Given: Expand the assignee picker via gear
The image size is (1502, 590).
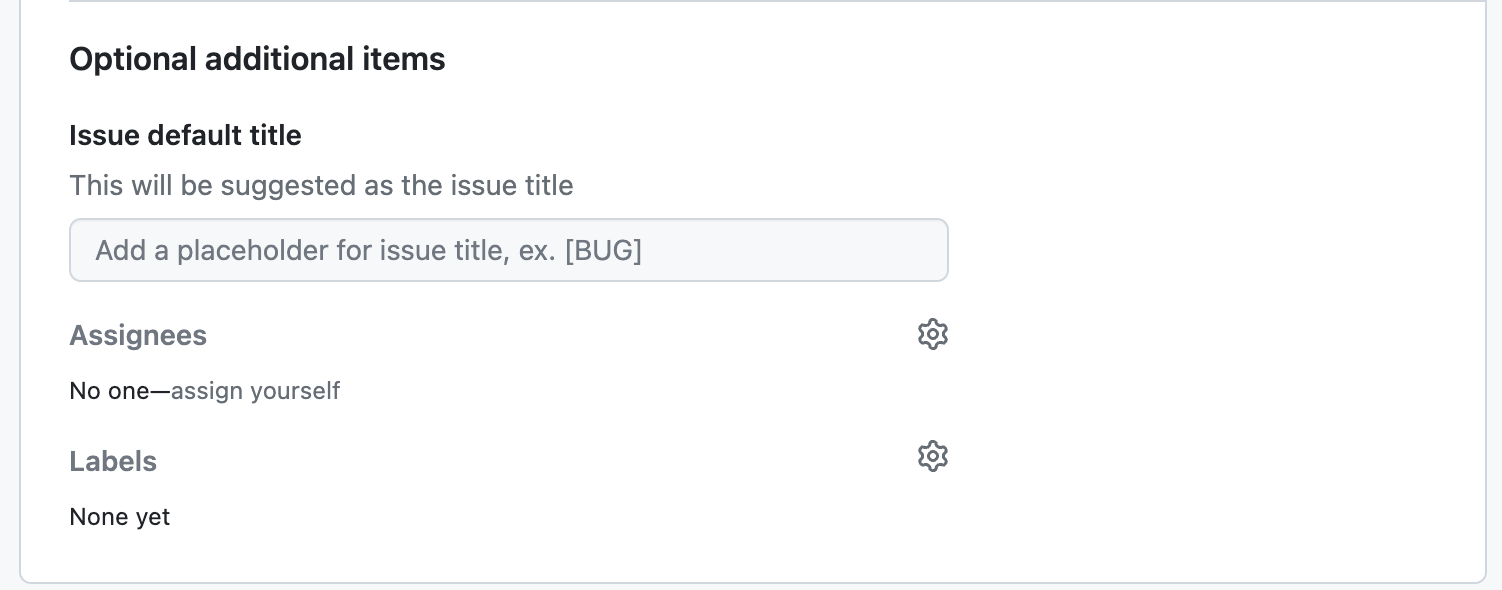Looking at the screenshot, I should tap(932, 334).
